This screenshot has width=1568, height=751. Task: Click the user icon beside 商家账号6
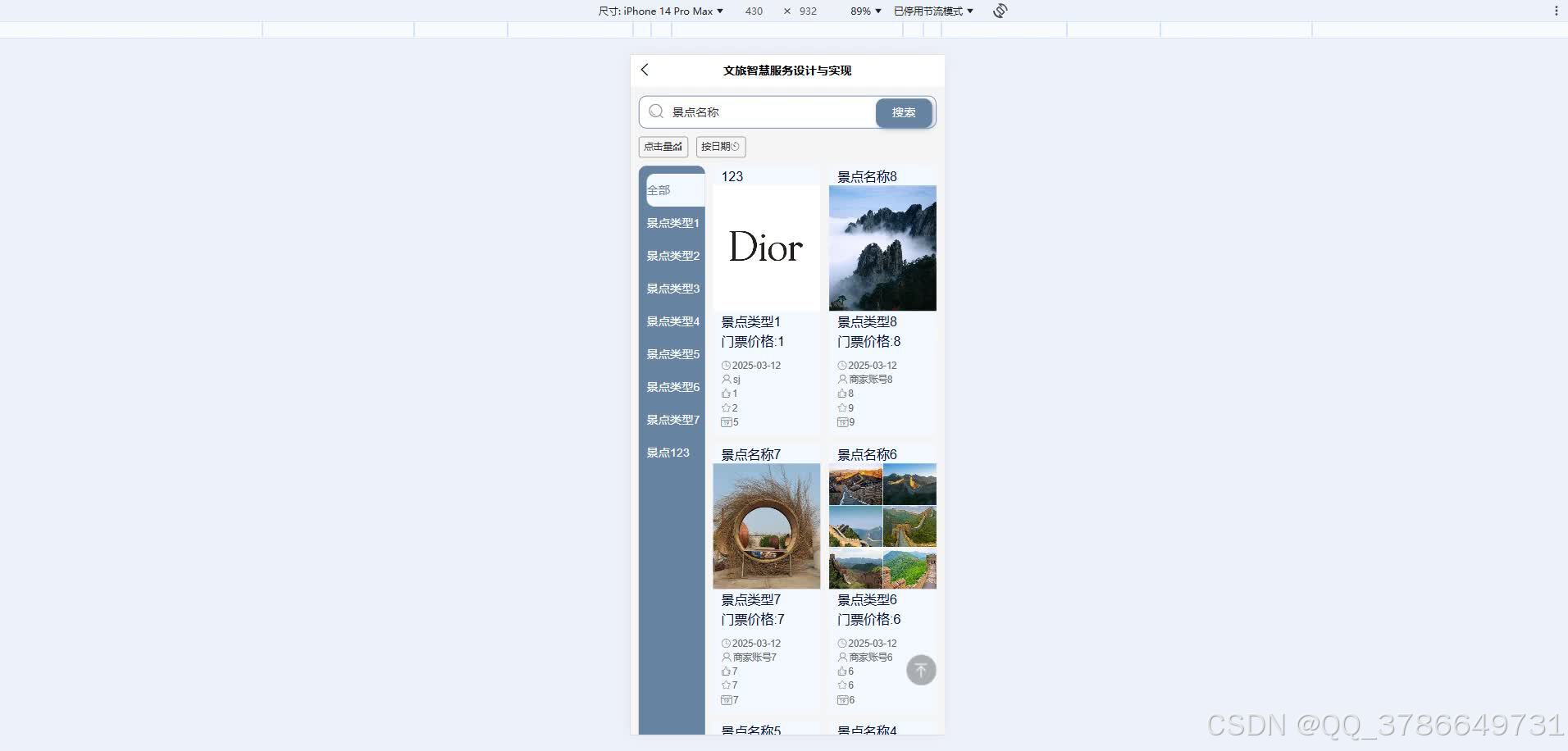coord(841,657)
